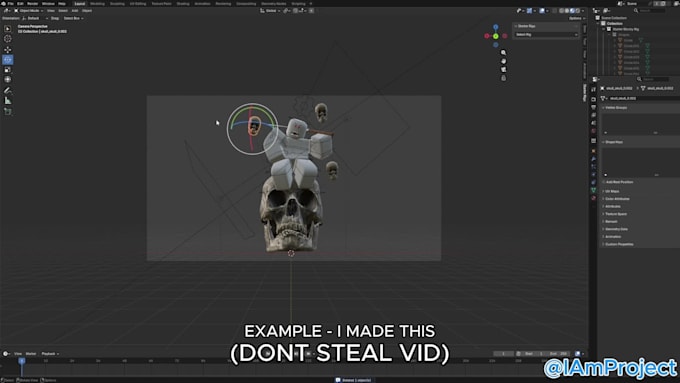Click the blue Z axis on navigation gizmo
The width and height of the screenshot is (680, 383).
click(496, 27)
